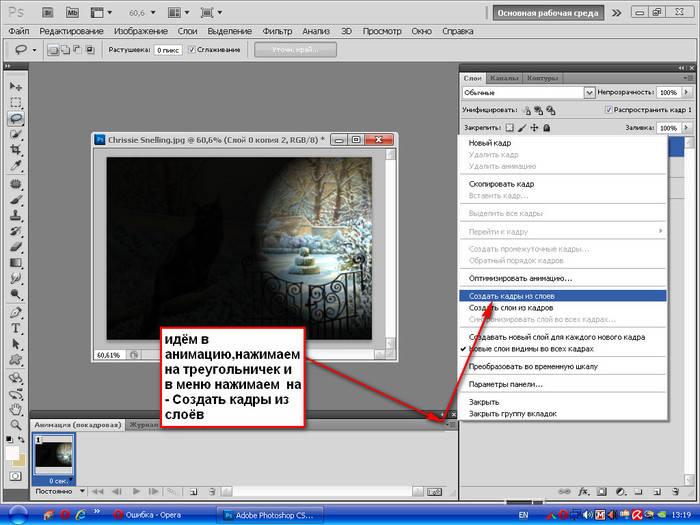Select the Brush tool
The height and width of the screenshot is (525, 700).
coord(16,200)
